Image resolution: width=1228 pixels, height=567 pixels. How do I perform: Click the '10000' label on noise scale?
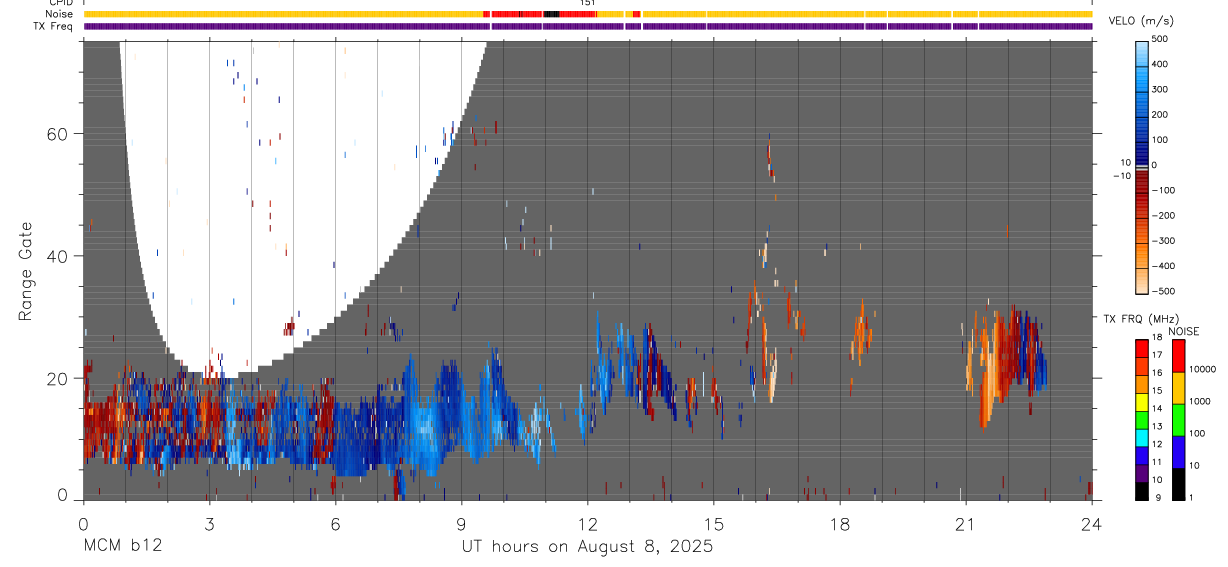[1203, 370]
